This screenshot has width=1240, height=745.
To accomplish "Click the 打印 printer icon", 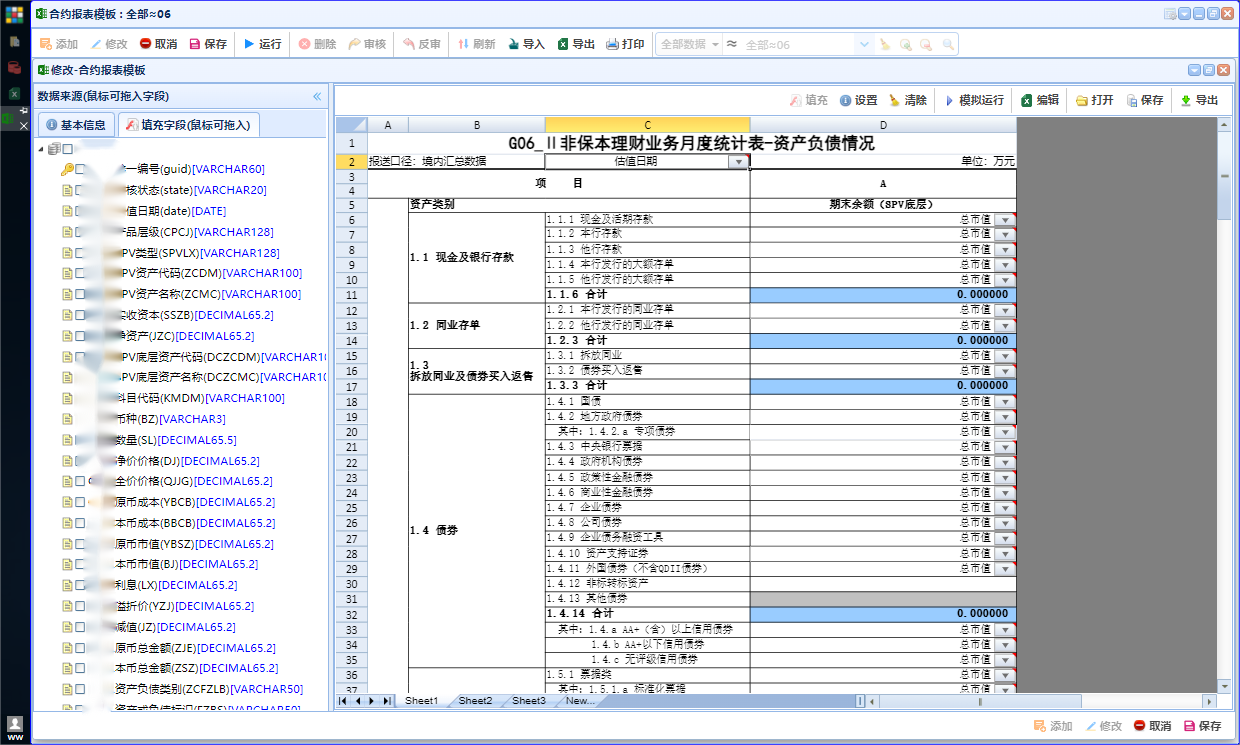I will [x=612, y=44].
